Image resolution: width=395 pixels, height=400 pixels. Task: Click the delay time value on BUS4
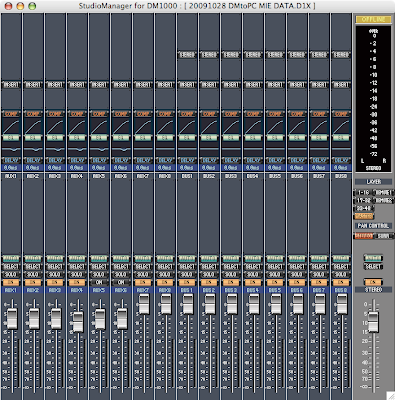(x=253, y=168)
